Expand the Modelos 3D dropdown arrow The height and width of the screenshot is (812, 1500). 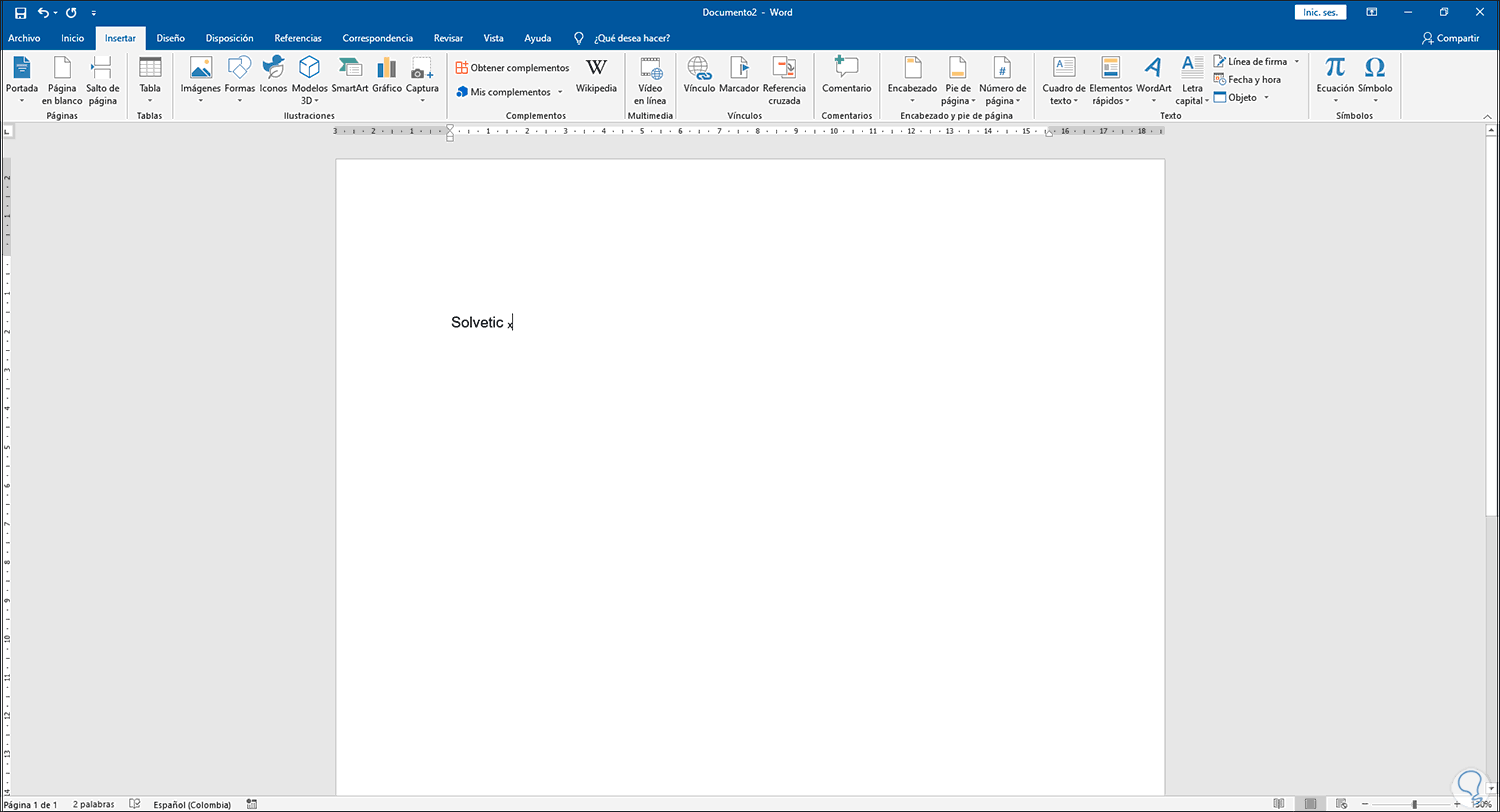315,101
